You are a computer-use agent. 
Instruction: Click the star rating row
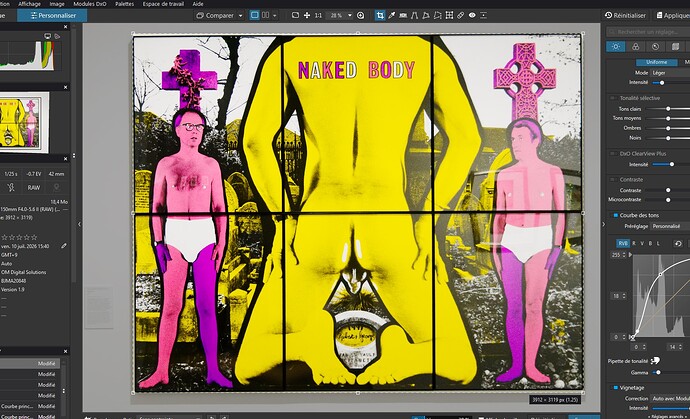click(x=19, y=237)
